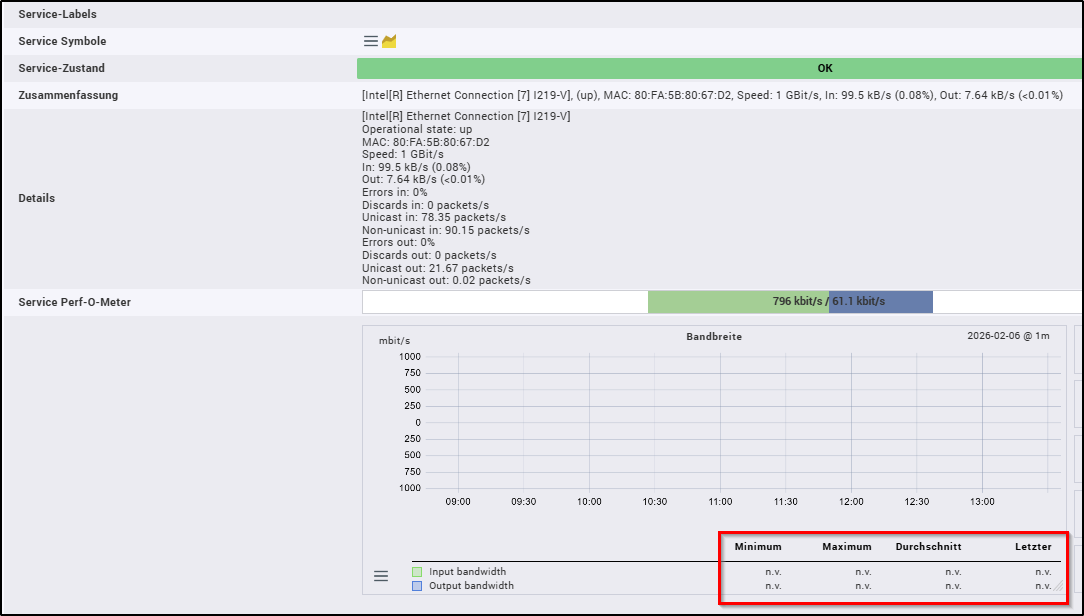Click the Maximum column header
The height and width of the screenshot is (616, 1084).
coord(846,547)
